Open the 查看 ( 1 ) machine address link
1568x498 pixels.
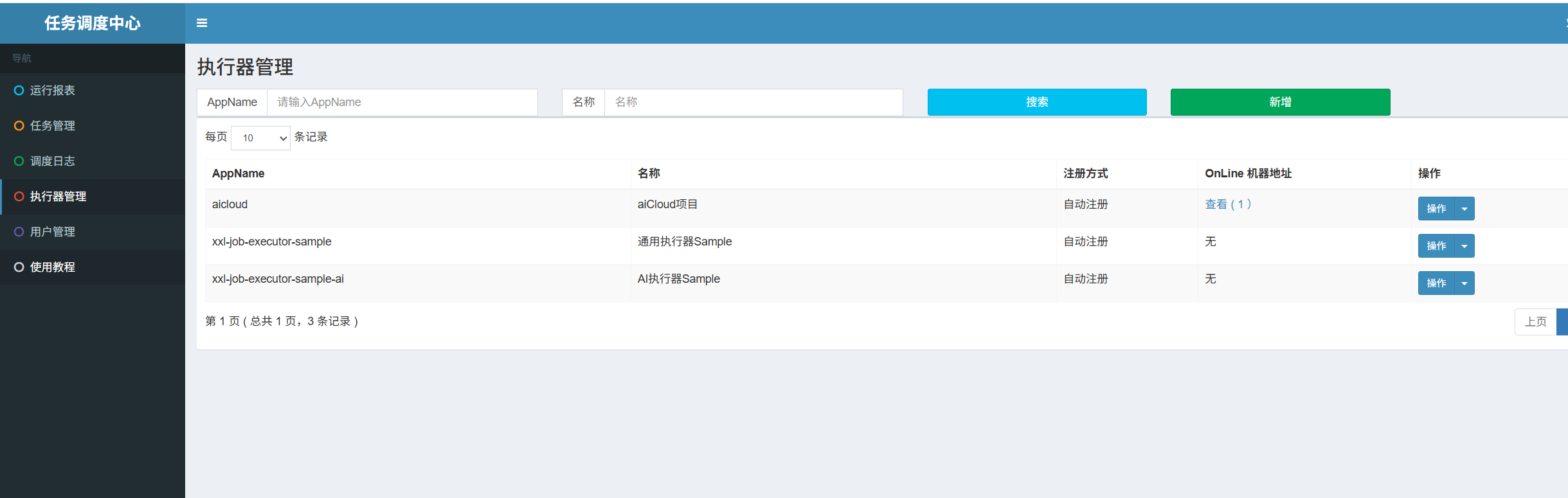click(1228, 204)
